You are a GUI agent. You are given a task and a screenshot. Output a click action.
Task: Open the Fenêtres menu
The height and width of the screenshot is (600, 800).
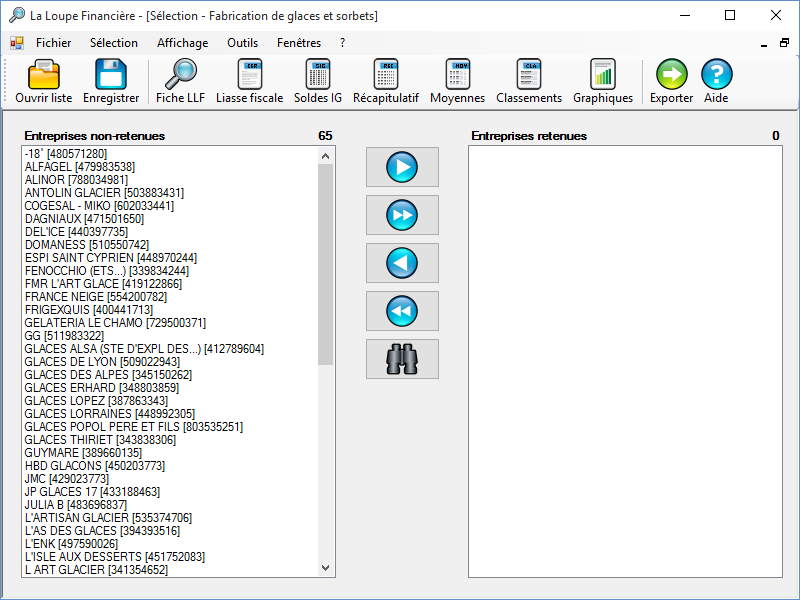pos(299,43)
